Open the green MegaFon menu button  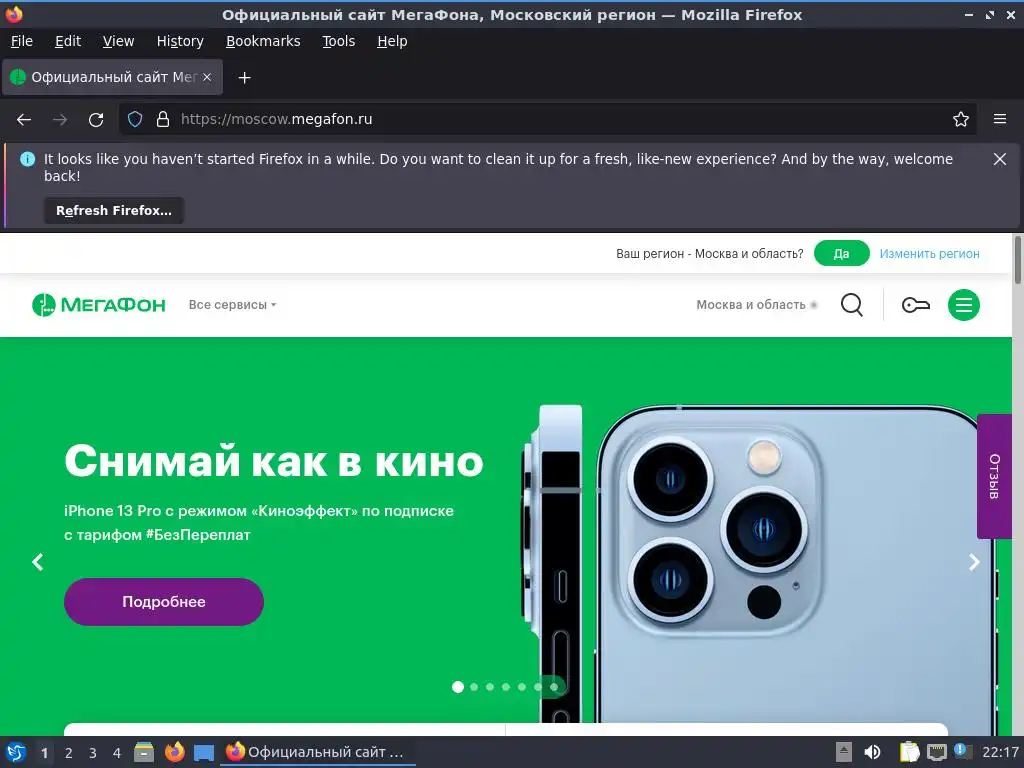tap(964, 304)
